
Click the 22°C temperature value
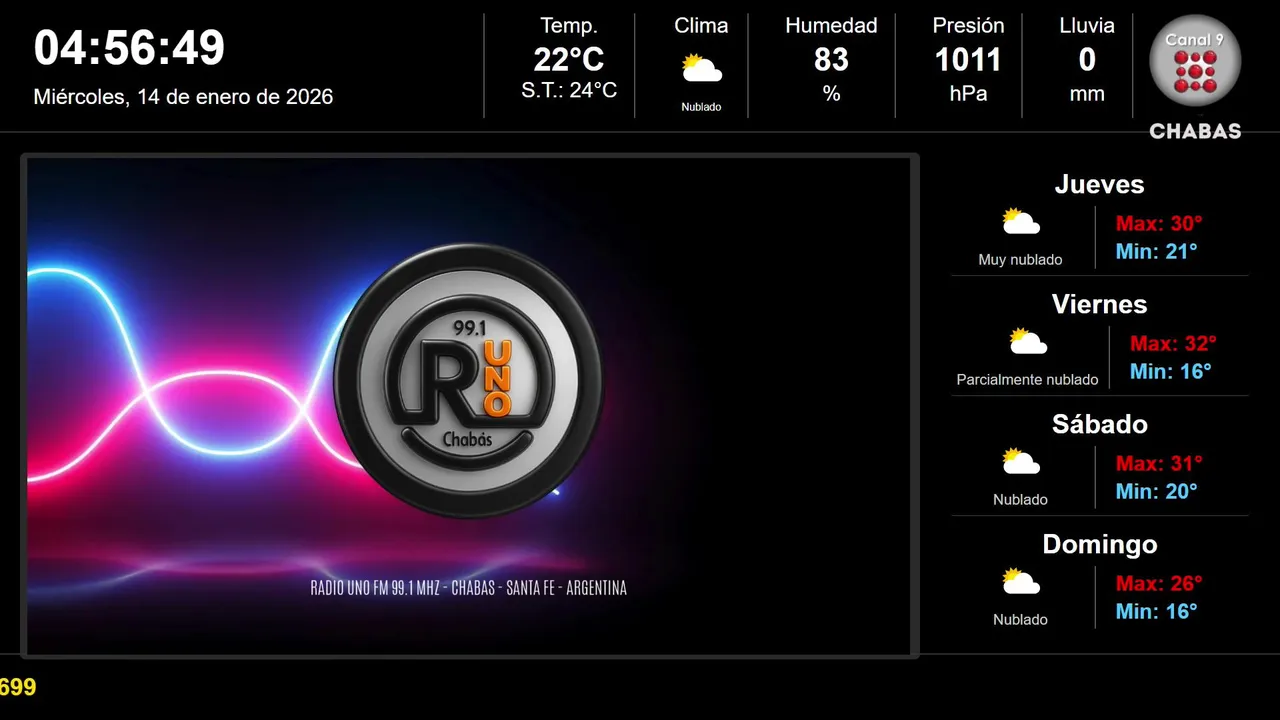[x=569, y=60]
